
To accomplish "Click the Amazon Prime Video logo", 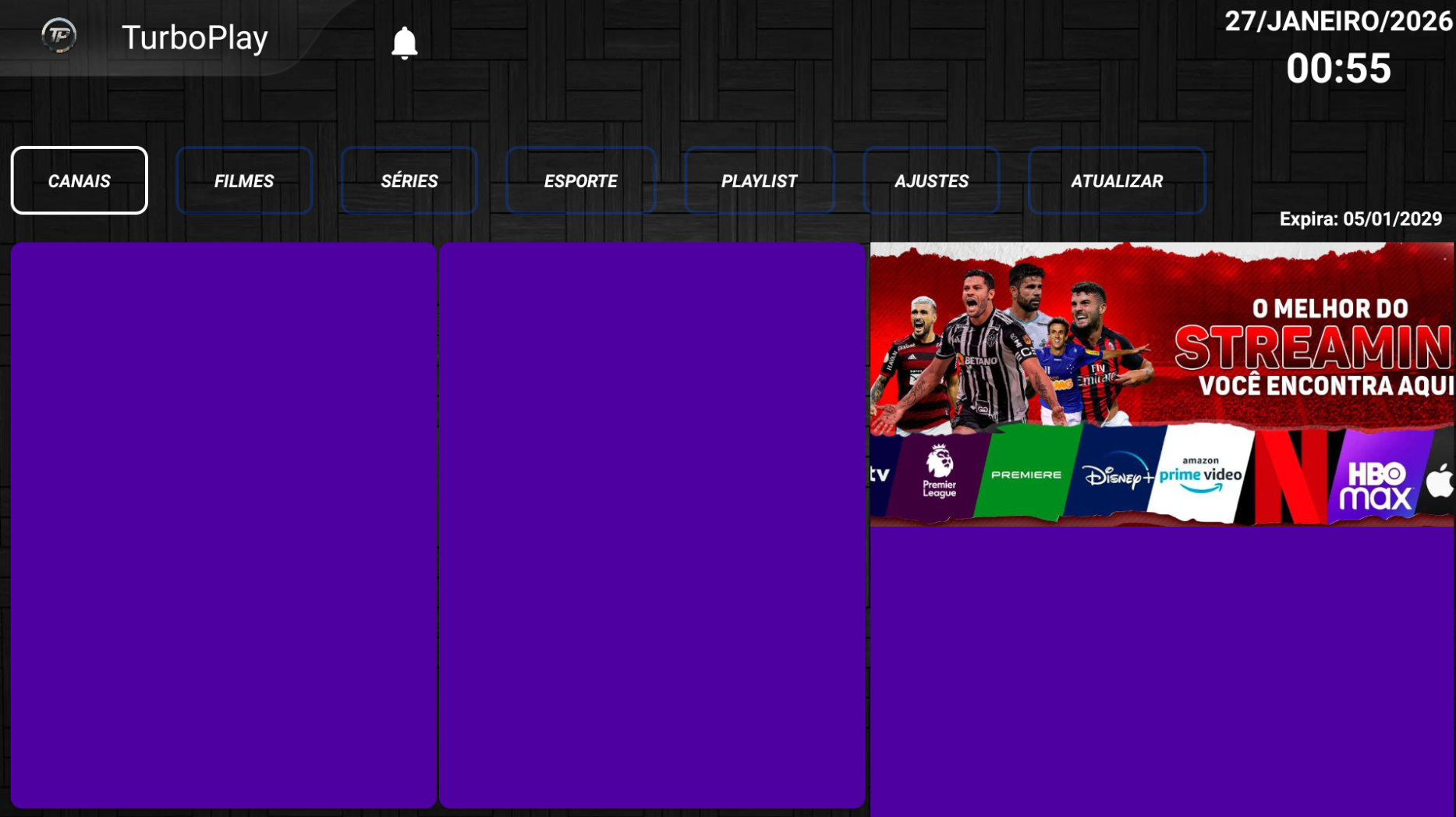I will (1201, 474).
